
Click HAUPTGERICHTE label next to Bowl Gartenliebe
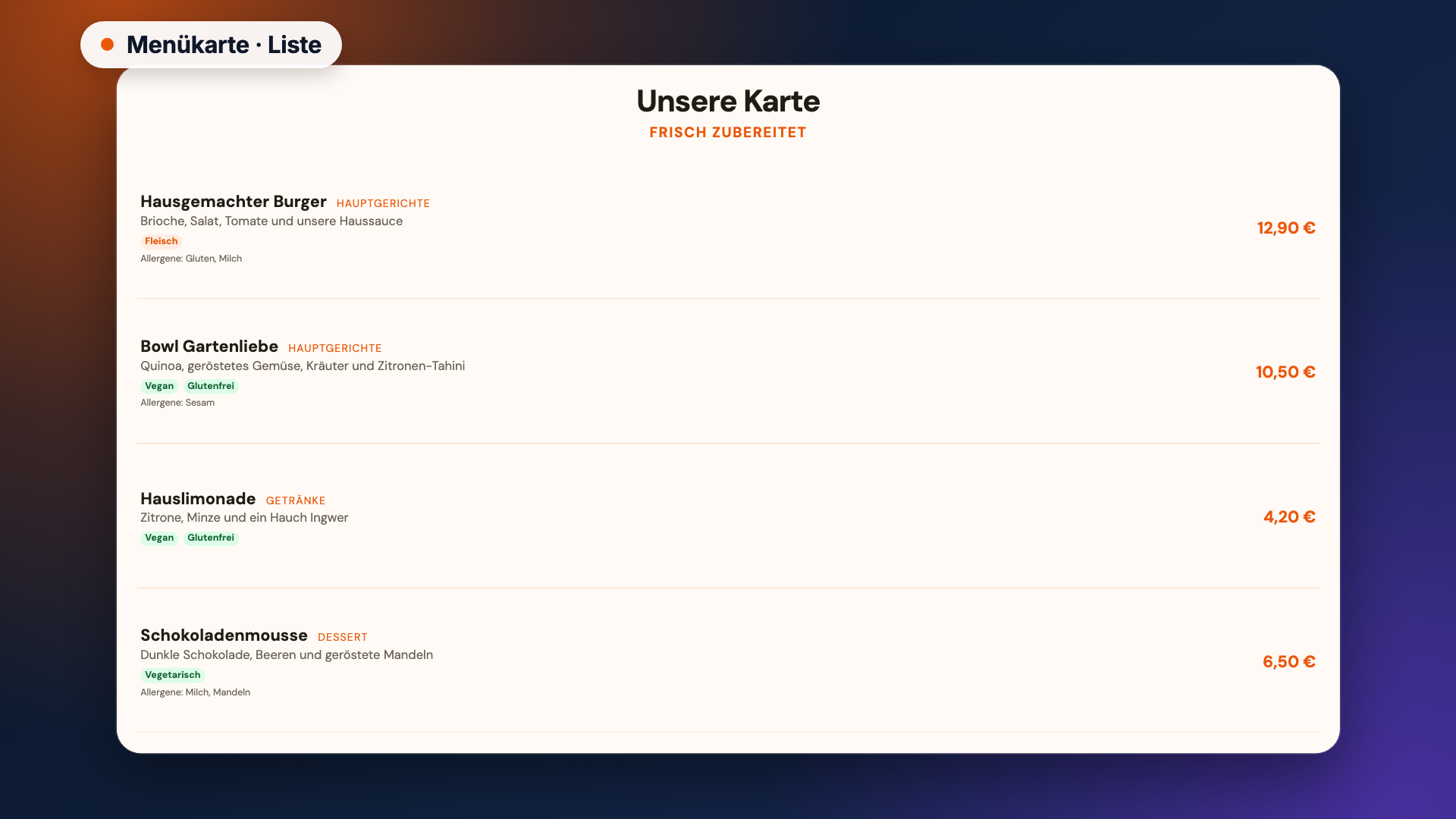(335, 348)
